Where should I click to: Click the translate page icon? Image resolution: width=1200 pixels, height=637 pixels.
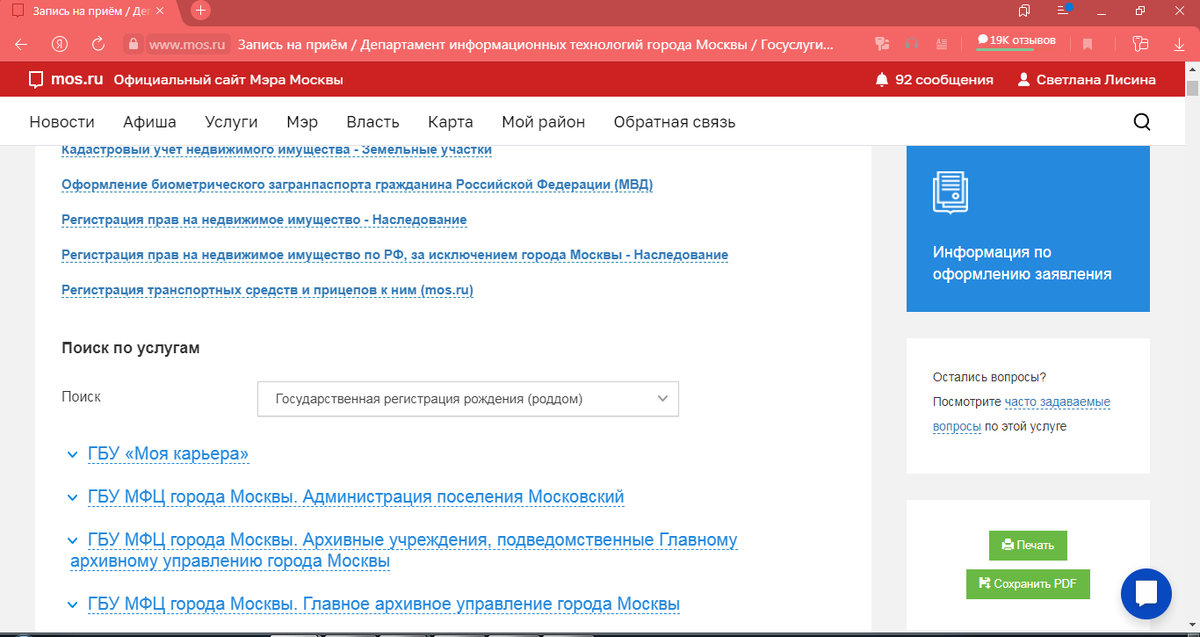tap(882, 44)
